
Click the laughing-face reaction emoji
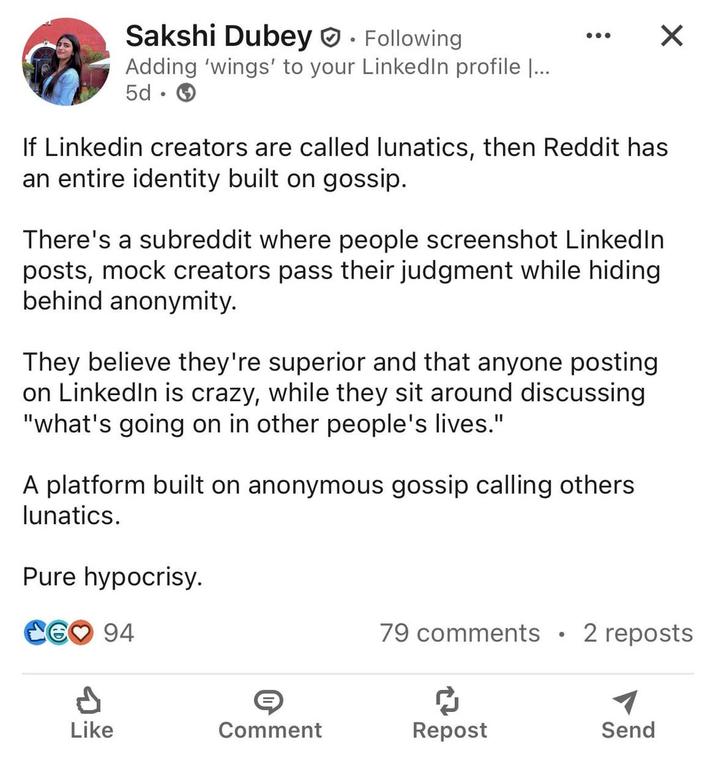click(x=58, y=633)
